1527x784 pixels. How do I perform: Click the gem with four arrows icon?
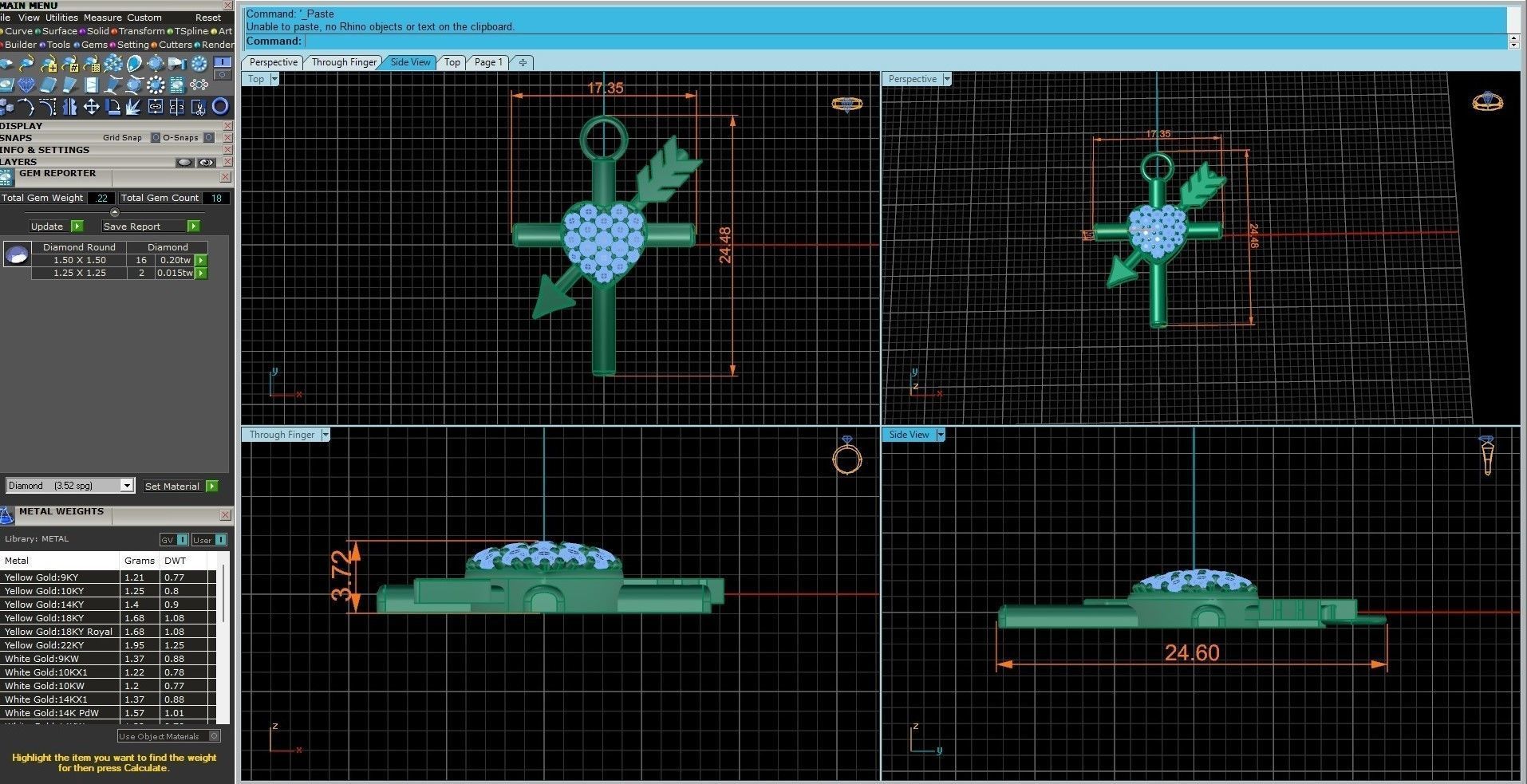tap(156, 64)
